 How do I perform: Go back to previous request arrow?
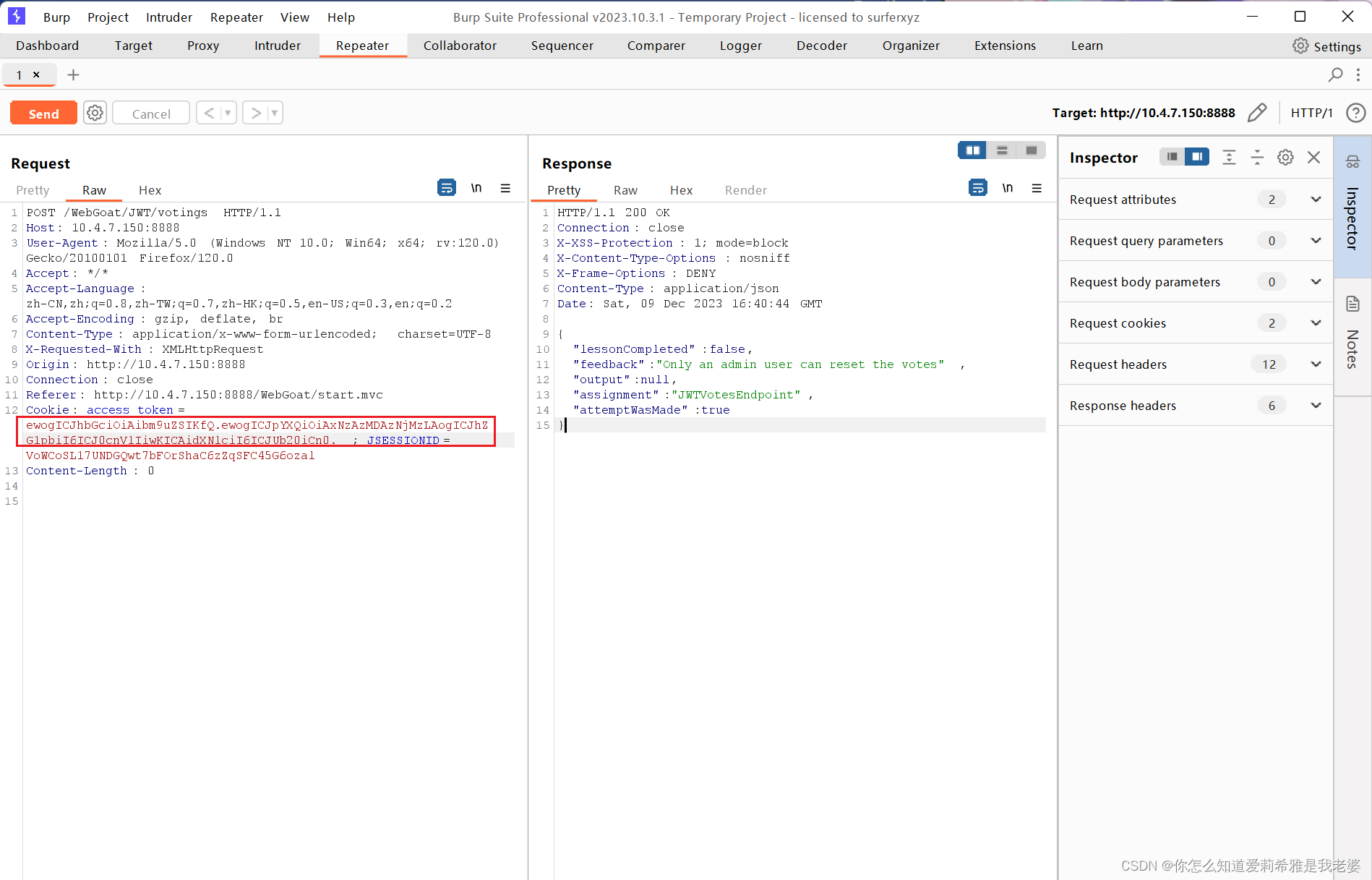tap(209, 113)
